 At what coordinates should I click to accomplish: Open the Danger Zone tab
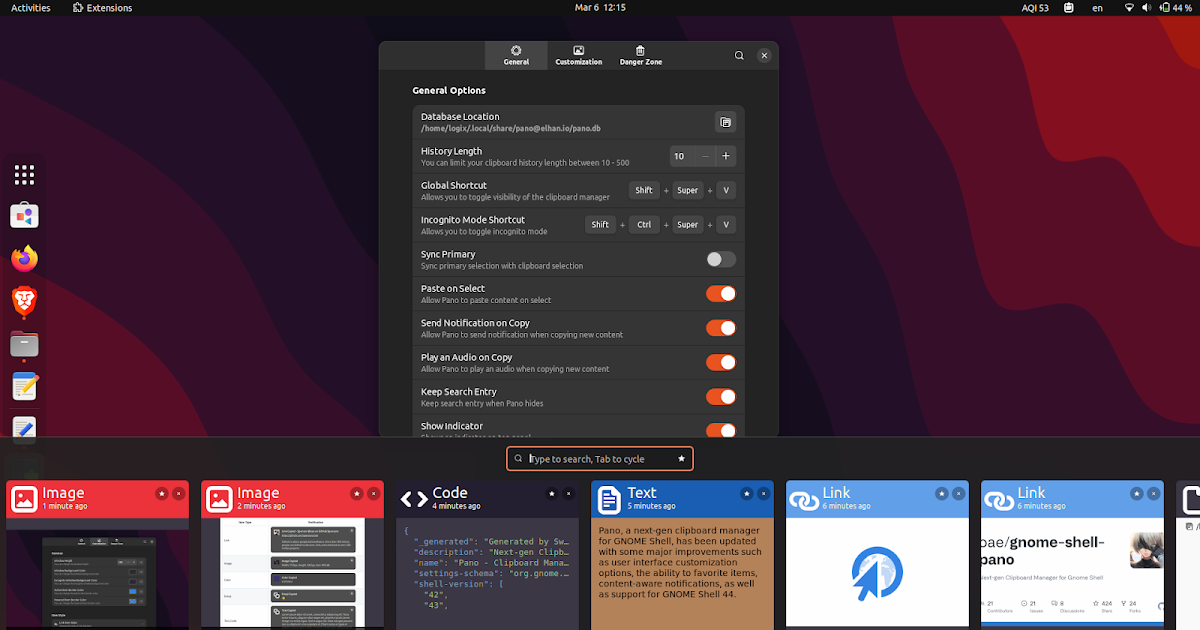click(x=641, y=56)
